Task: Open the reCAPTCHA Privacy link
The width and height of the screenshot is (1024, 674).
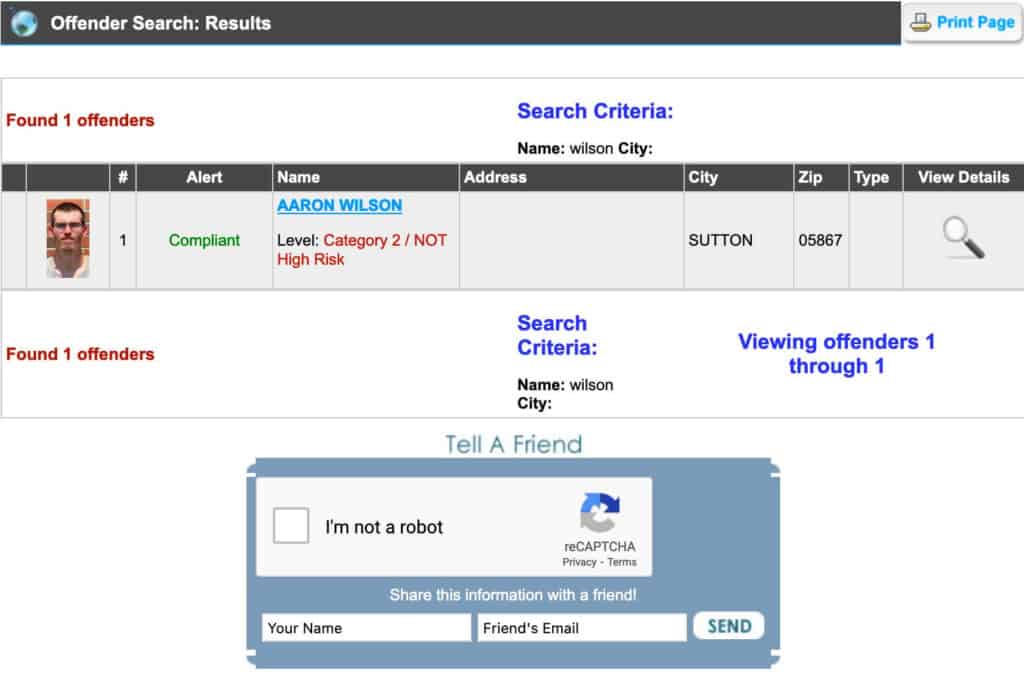Action: [x=579, y=562]
